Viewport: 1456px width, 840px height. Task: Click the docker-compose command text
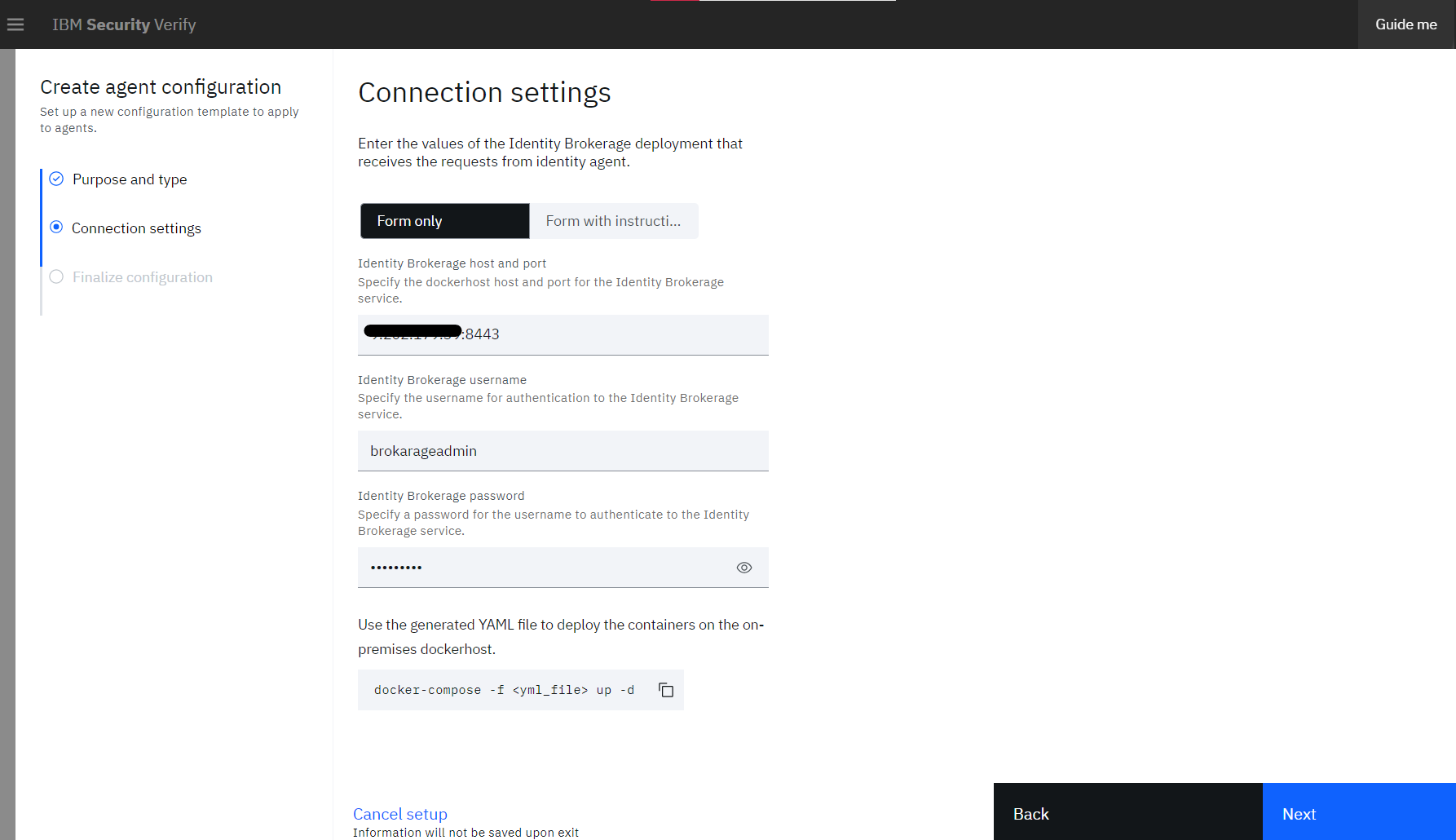[x=504, y=690]
